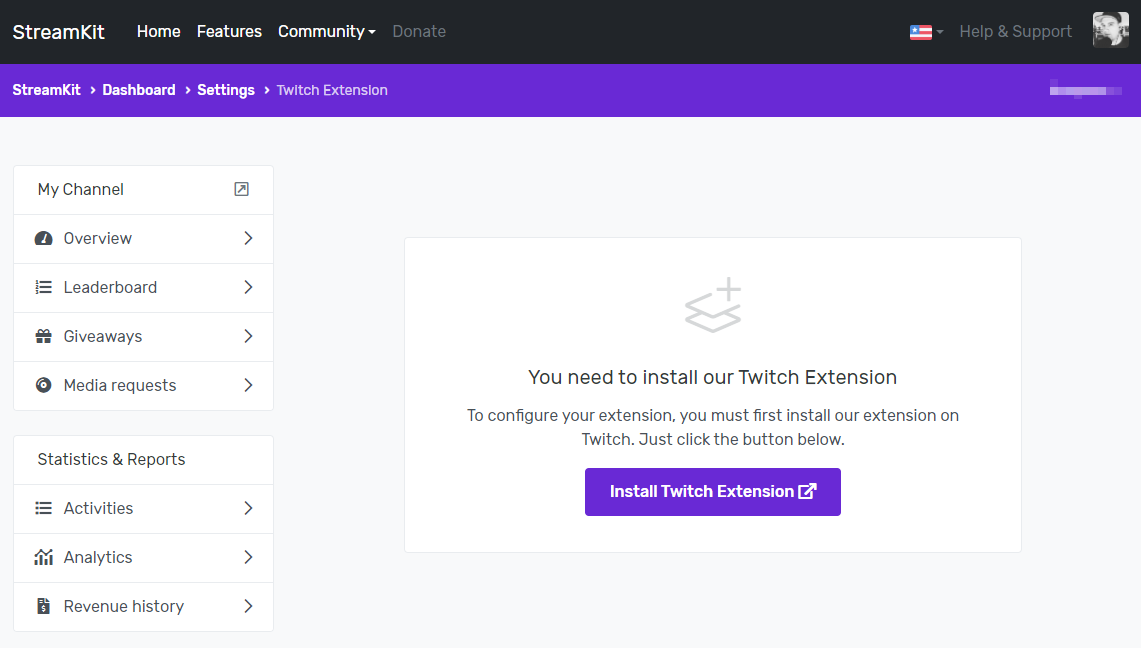Click the Giveaways gift icon
The height and width of the screenshot is (648, 1141).
pos(44,336)
